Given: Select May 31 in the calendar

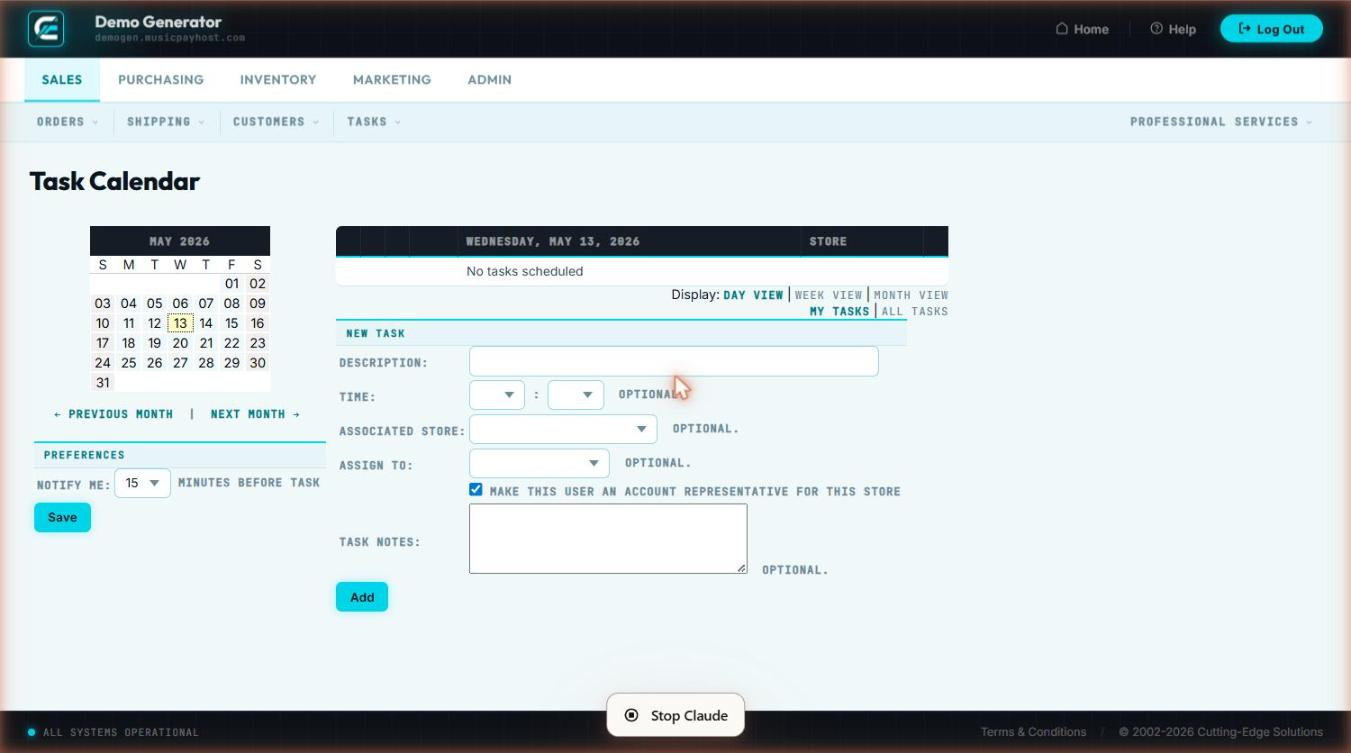Looking at the screenshot, I should pyautogui.click(x=103, y=383).
